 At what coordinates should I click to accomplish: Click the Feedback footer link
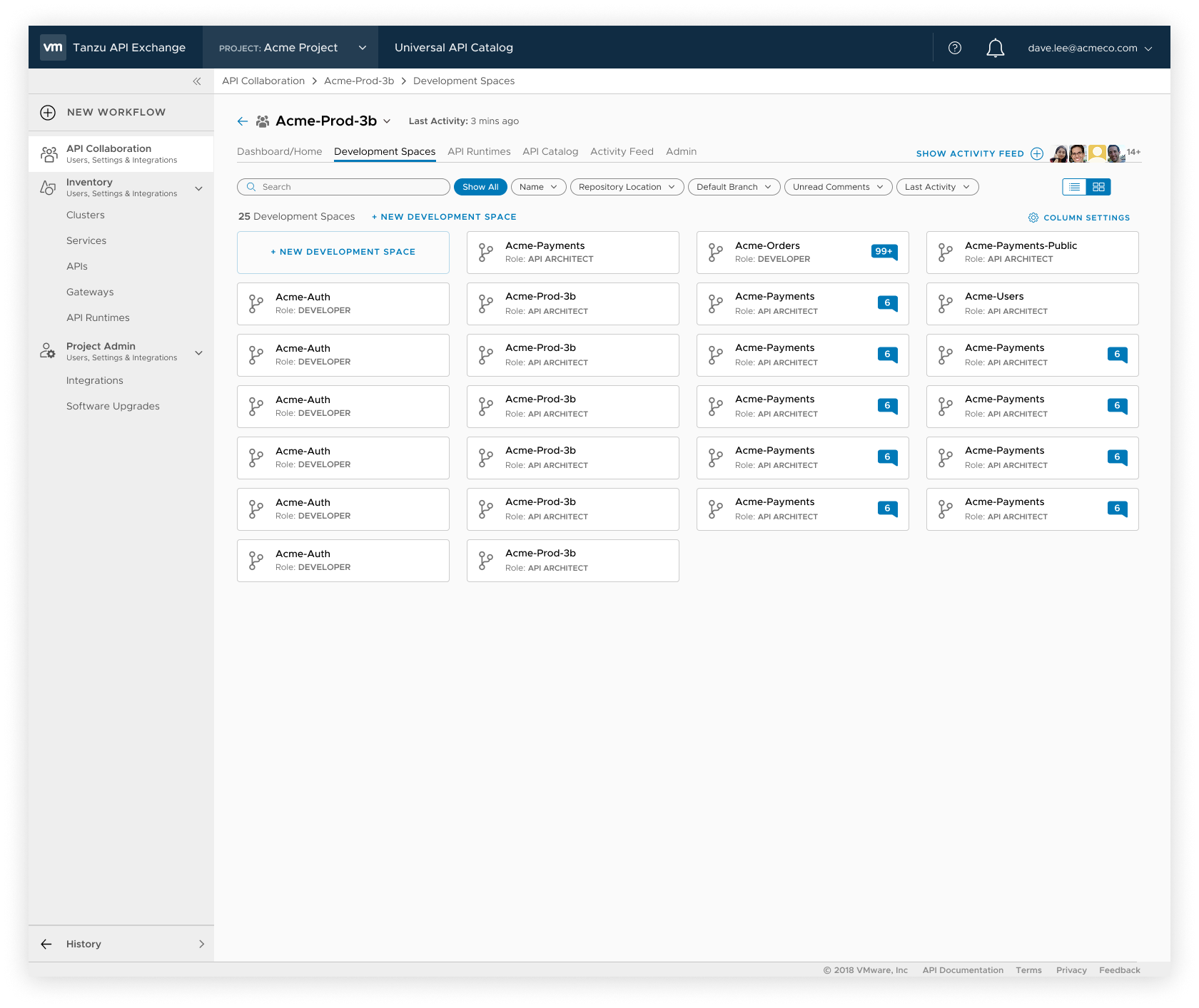pyautogui.click(x=1119, y=970)
